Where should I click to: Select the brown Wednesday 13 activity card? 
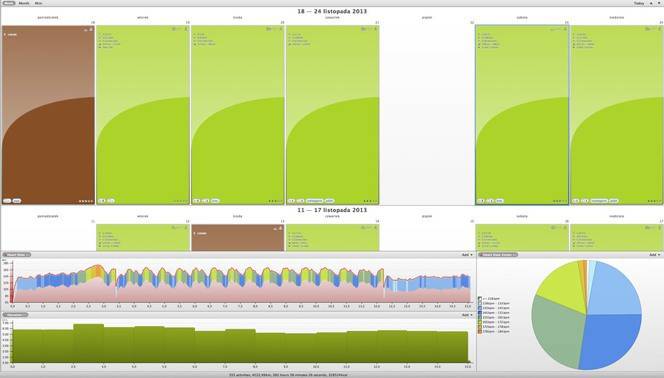(238, 237)
